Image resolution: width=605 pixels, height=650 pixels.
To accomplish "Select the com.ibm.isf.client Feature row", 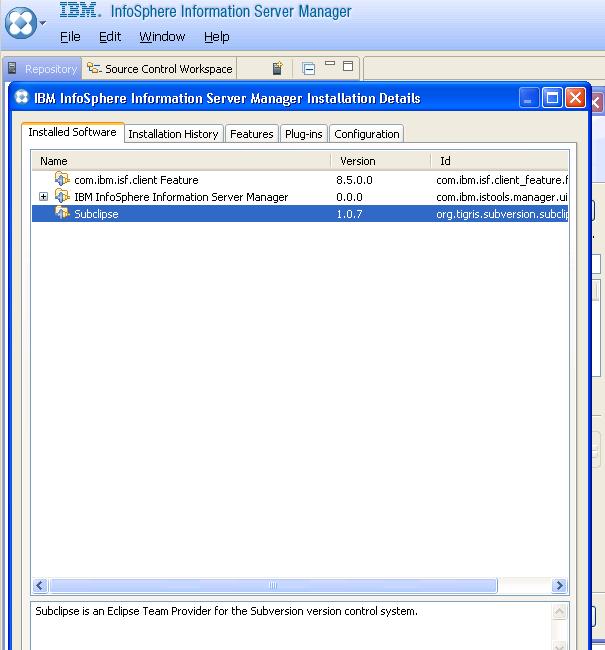I will [x=300, y=180].
